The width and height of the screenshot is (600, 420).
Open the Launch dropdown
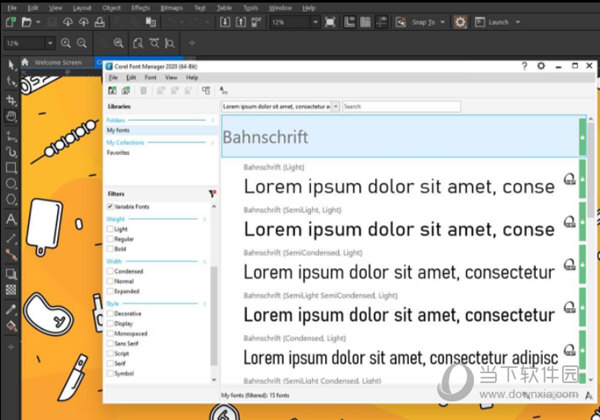coord(518,22)
